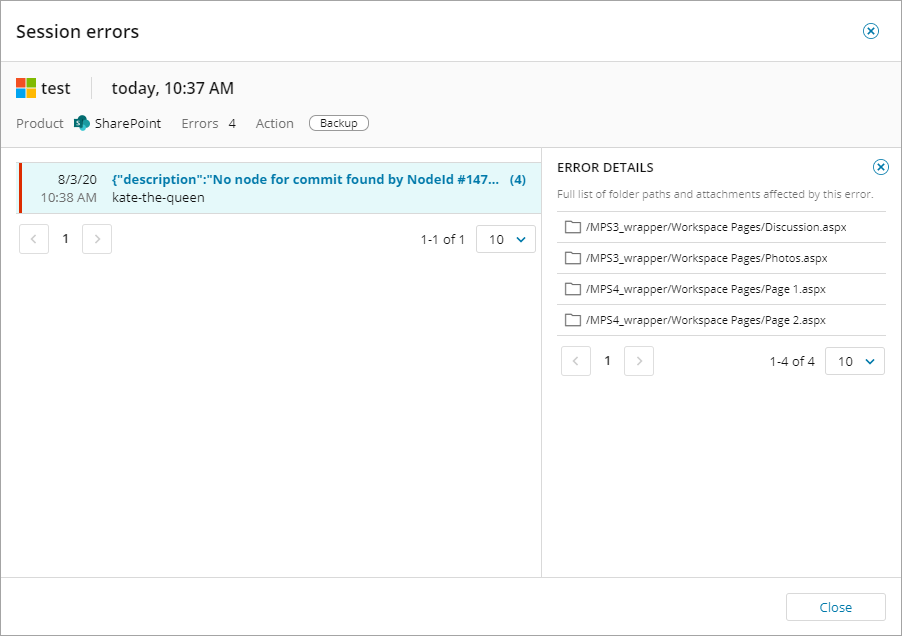902x636 pixels.
Task: Click the Microsoft logo icon next to test
Action: [26, 88]
